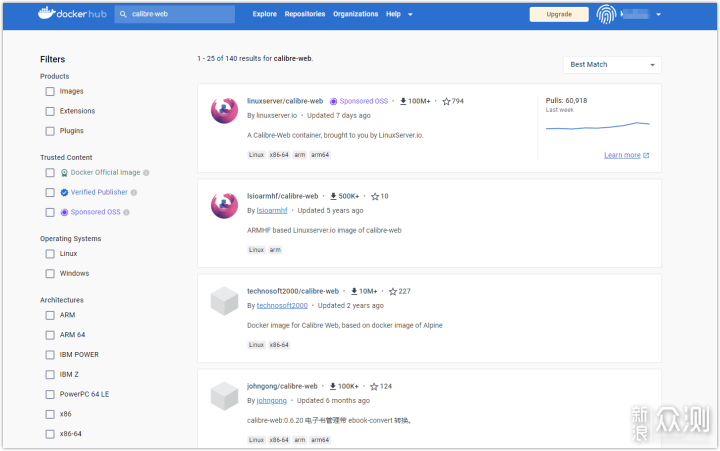720x451 pixels.
Task: Click the Pulls last week trend chart
Action: click(x=598, y=126)
